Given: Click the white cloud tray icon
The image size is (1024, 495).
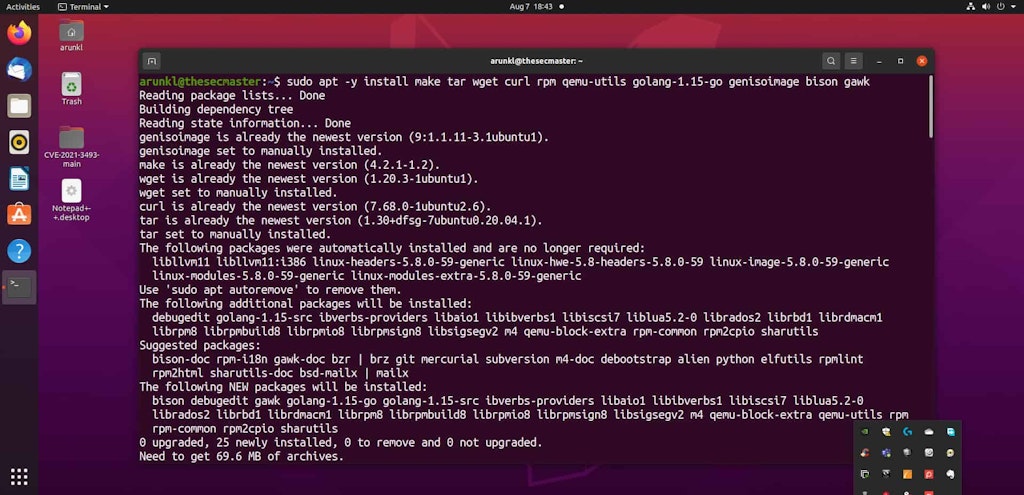Looking at the screenshot, I should point(929,432).
